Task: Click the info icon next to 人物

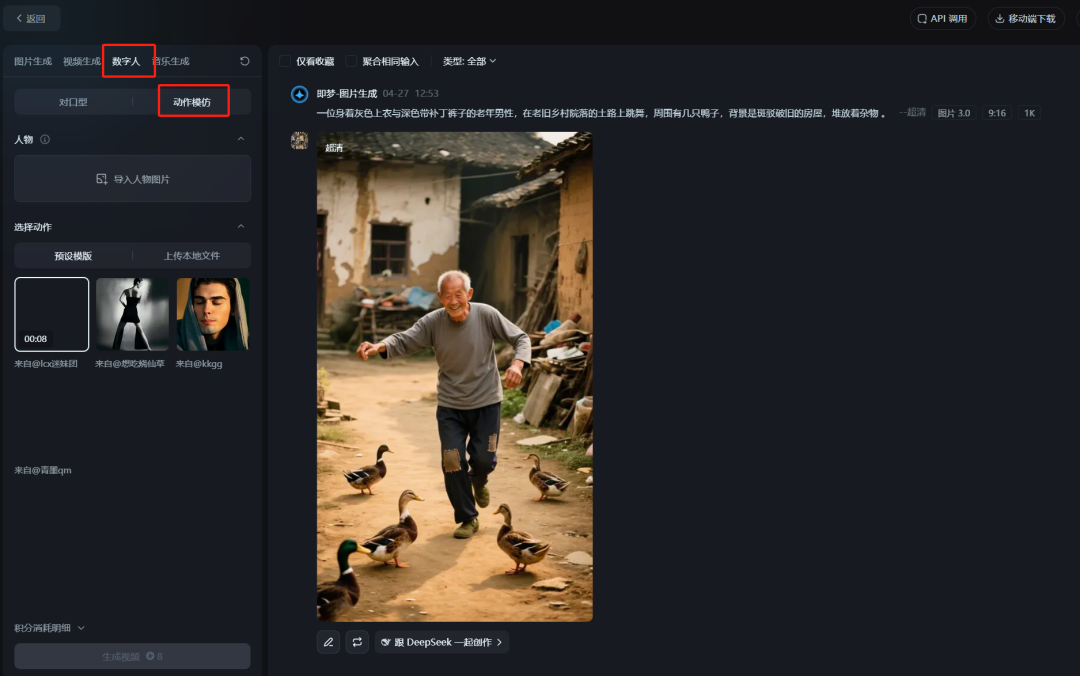Action: (x=45, y=140)
